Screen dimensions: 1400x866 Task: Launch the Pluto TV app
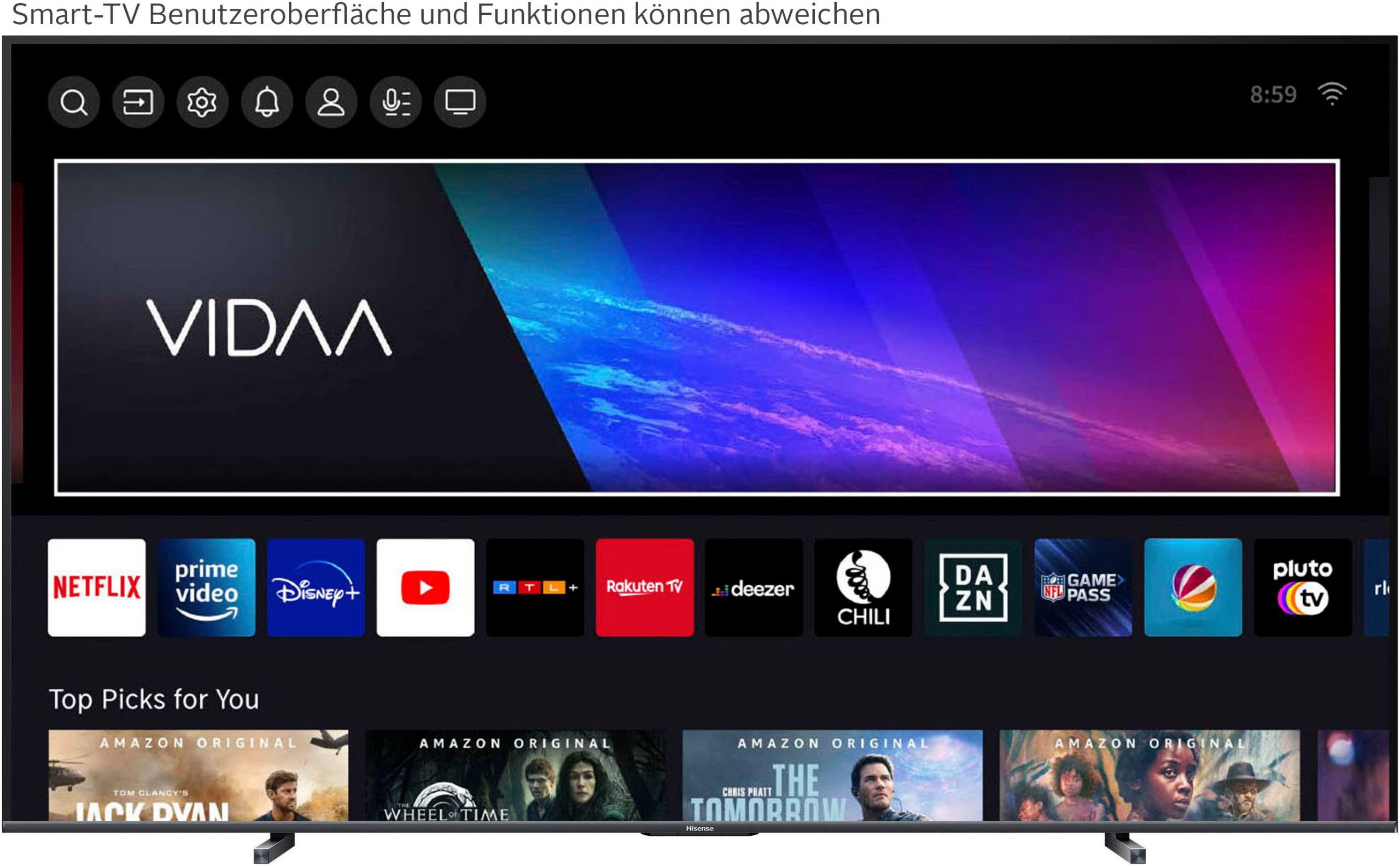coord(1303,588)
